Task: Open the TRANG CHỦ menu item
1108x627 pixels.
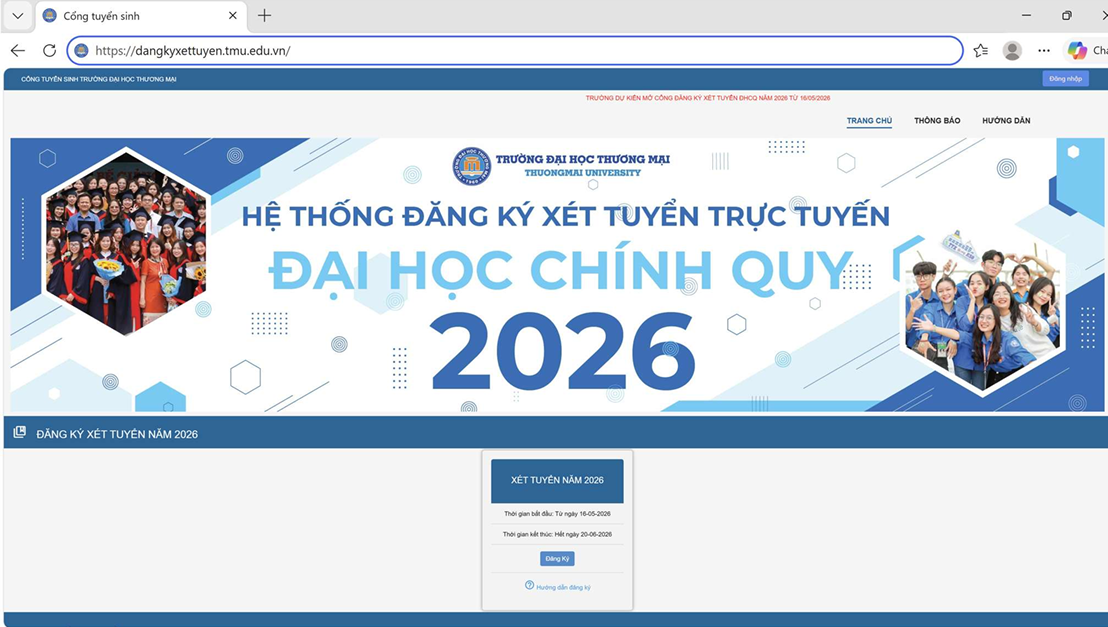Action: pyautogui.click(x=869, y=121)
